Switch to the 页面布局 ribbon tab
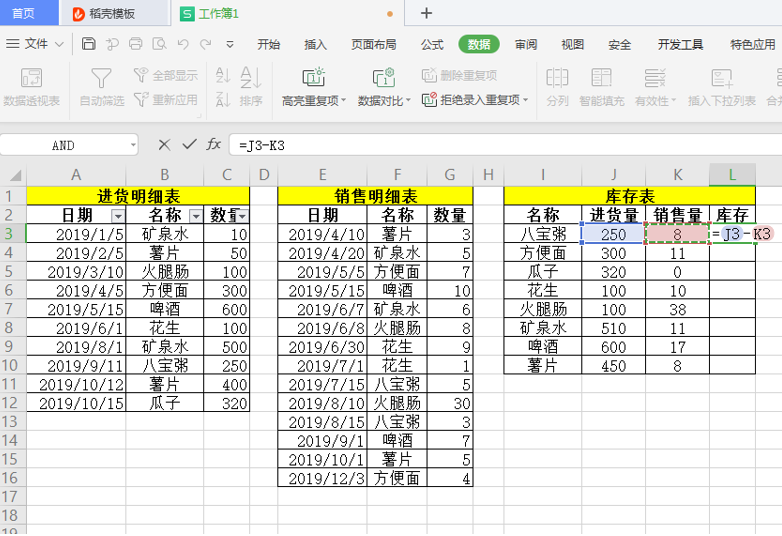Viewport: 782px width, 536px height. (374, 44)
